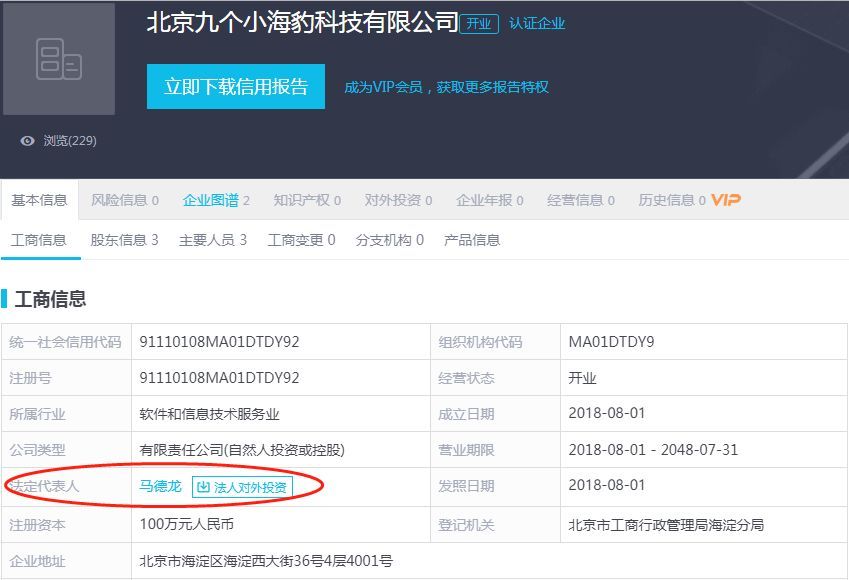This screenshot has height=580, width=849.
Task: View the 工商变更 sub-tab
Action: click(x=301, y=240)
